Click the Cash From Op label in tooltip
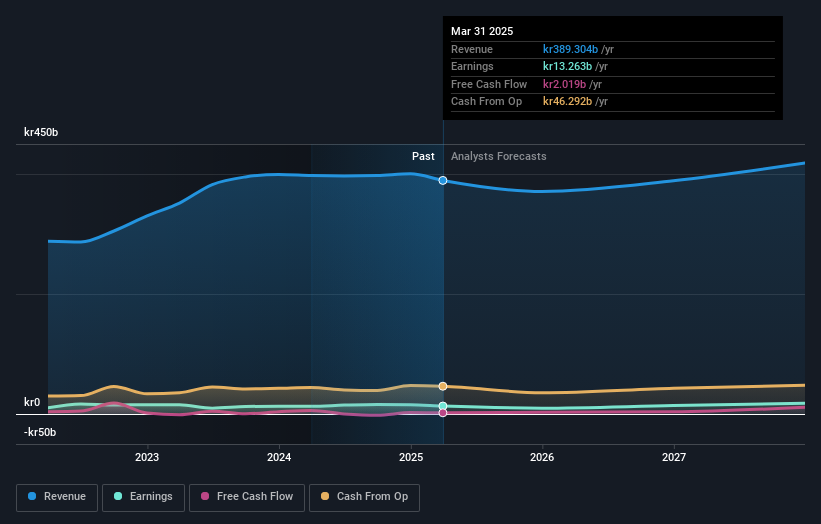Viewport: 821px width, 524px height. [x=486, y=102]
